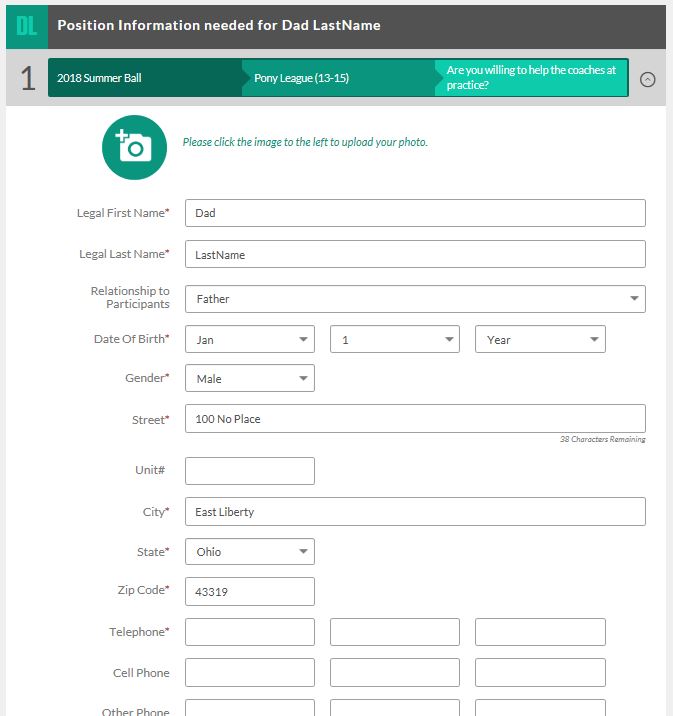Image resolution: width=673 pixels, height=716 pixels.
Task: Click the Street address field
Action: point(415,418)
